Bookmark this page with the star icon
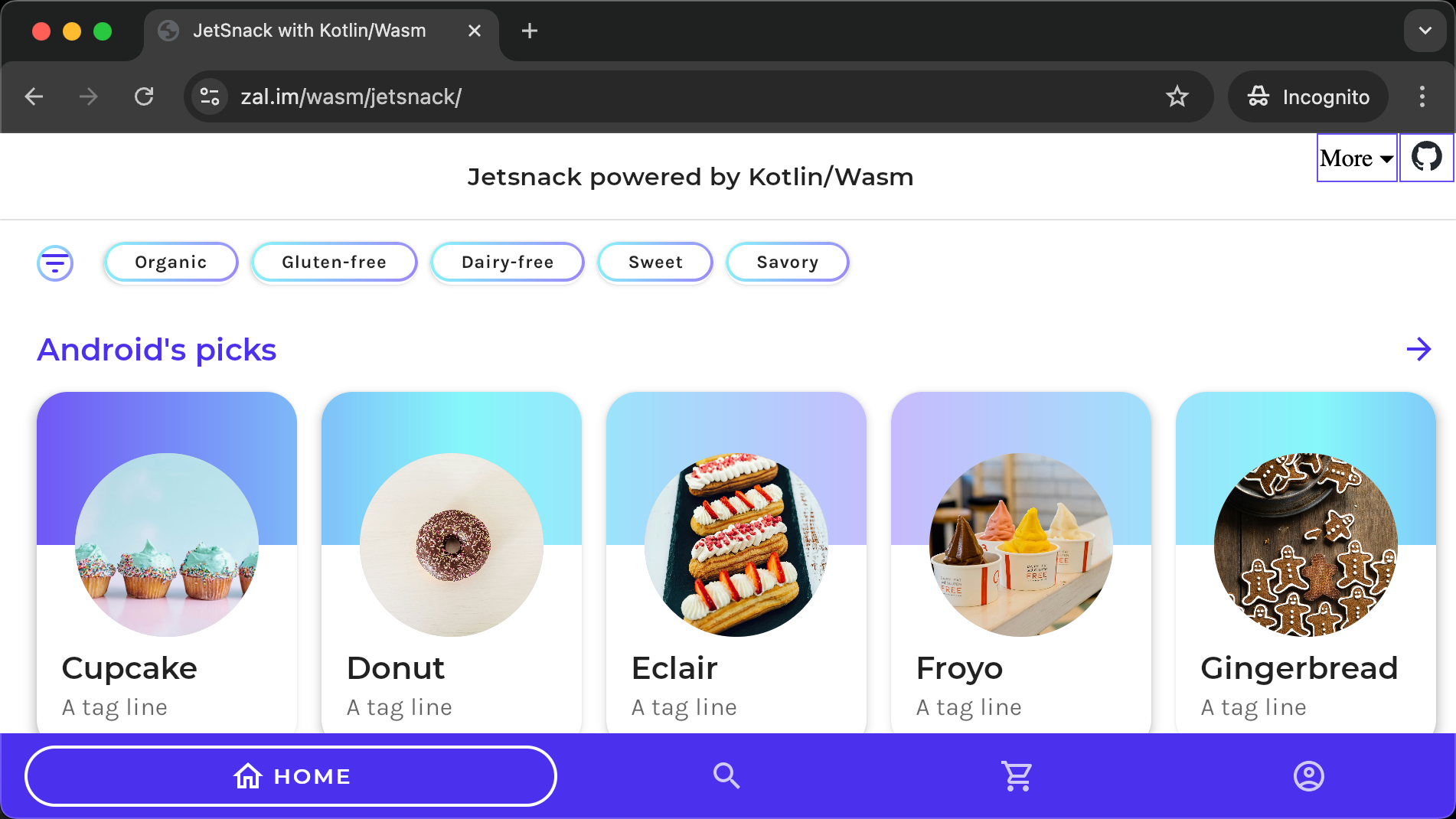The height and width of the screenshot is (819, 1456). [x=1177, y=96]
